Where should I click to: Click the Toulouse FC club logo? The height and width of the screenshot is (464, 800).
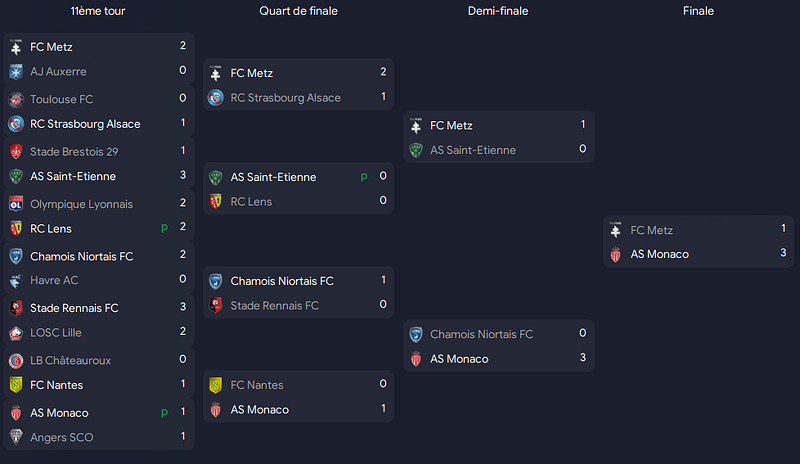click(x=16, y=100)
